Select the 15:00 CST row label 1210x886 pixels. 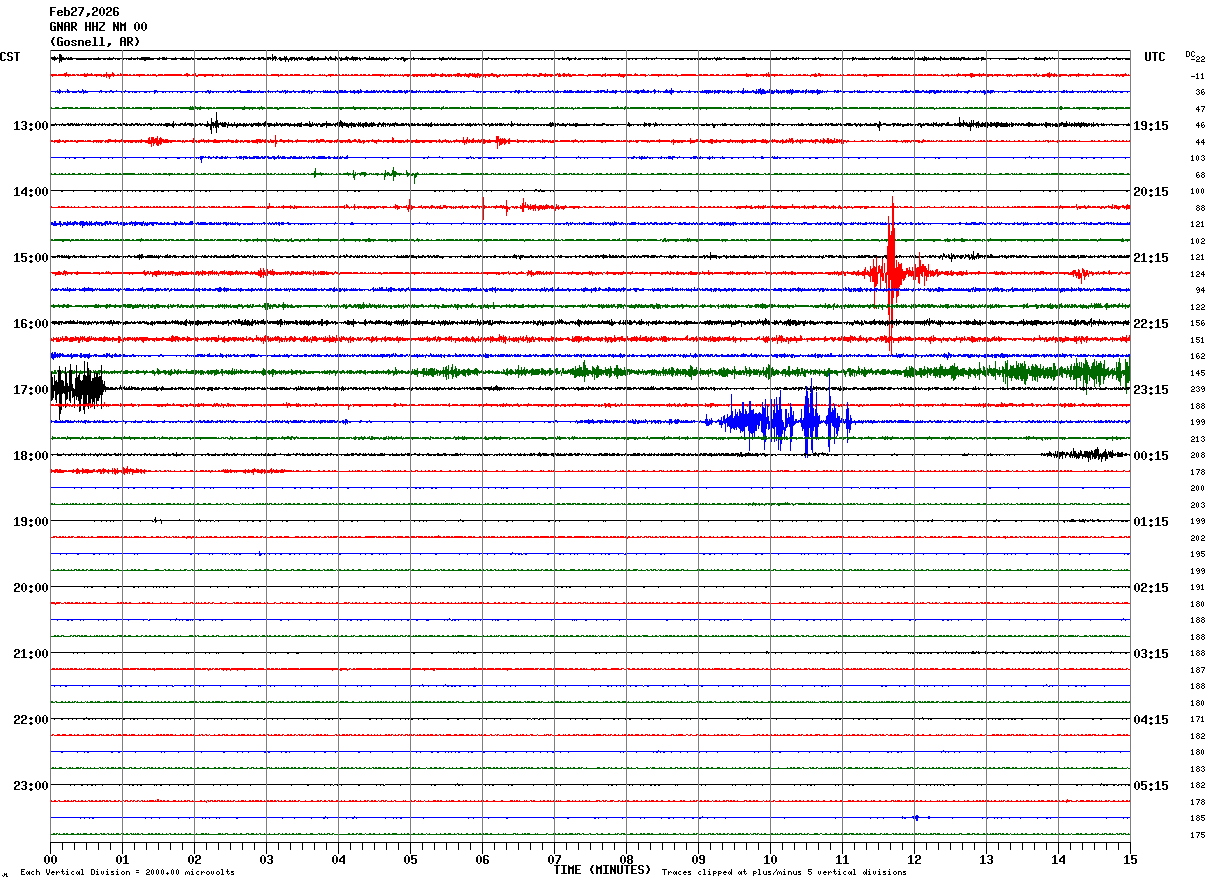coord(30,258)
